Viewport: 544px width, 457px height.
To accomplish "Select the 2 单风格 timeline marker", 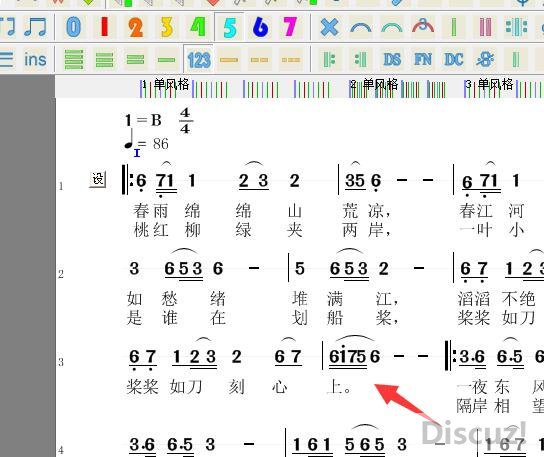I will 374,84.
